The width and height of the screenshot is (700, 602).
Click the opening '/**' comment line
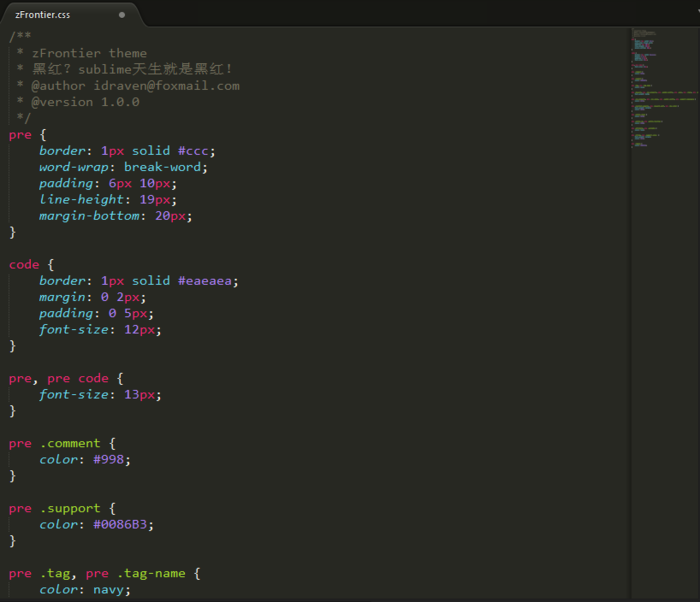20,36
